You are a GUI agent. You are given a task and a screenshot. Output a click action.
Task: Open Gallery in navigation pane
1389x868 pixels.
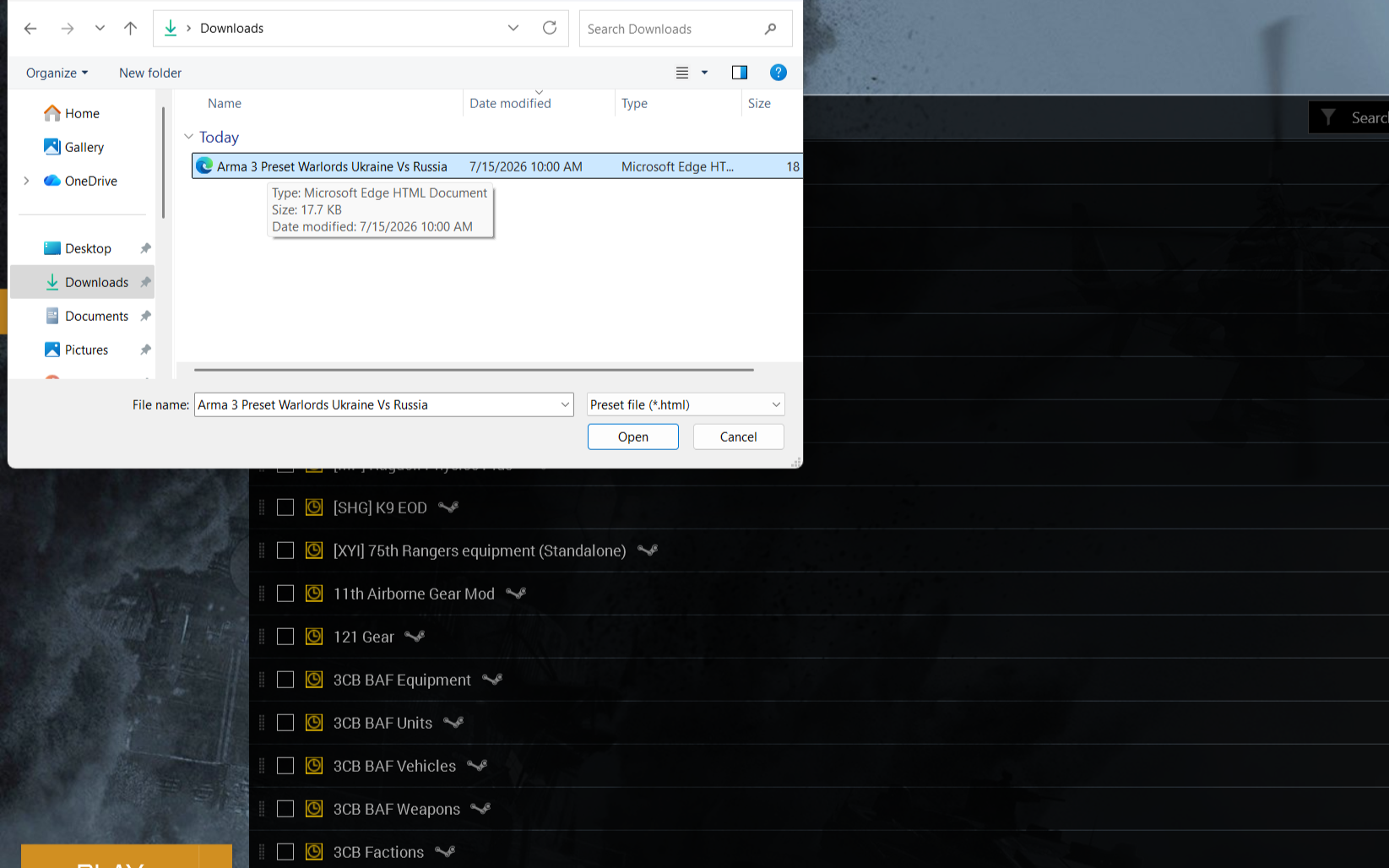click(x=84, y=147)
